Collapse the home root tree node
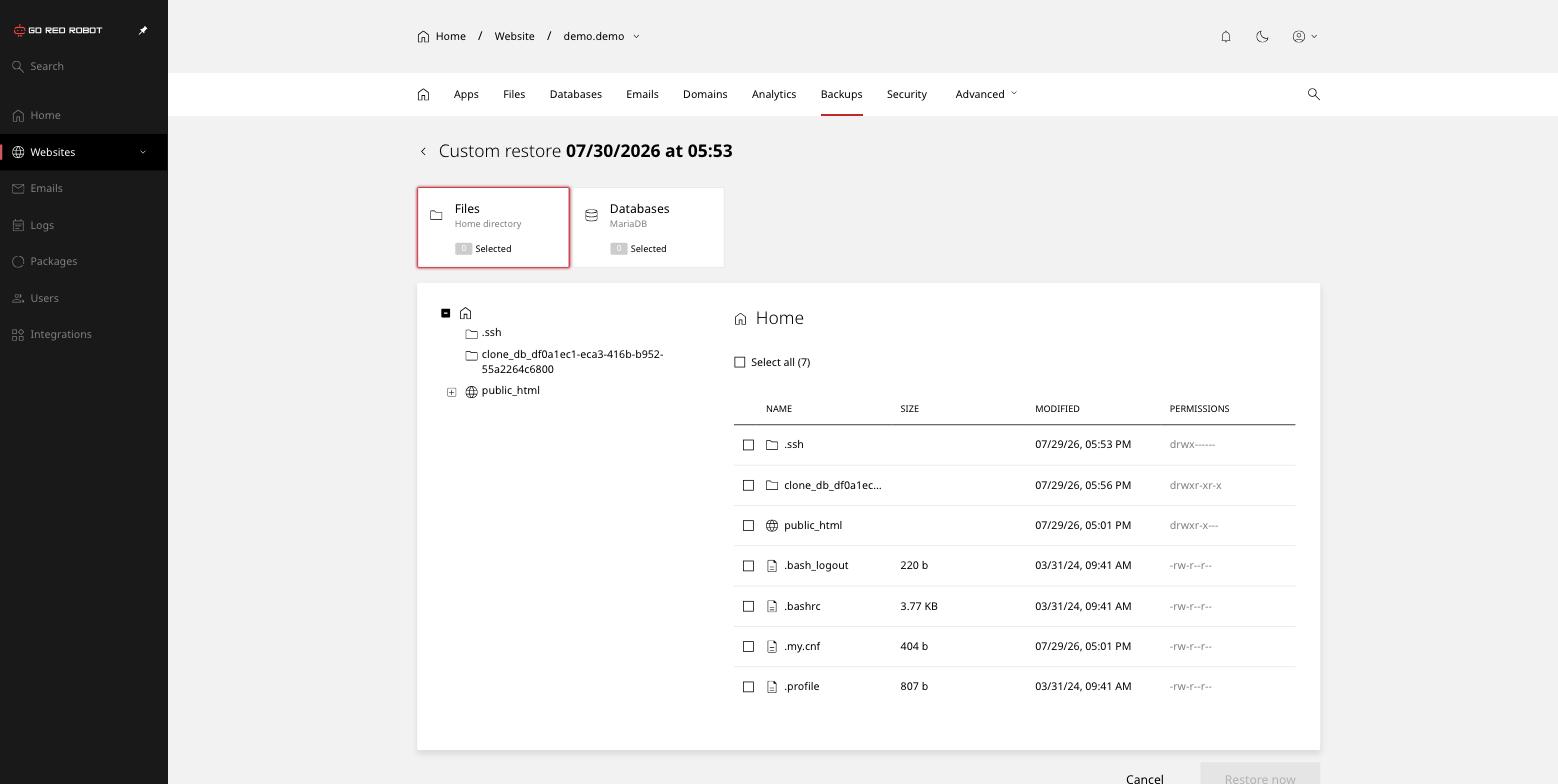The image size is (1558, 784). [x=446, y=313]
